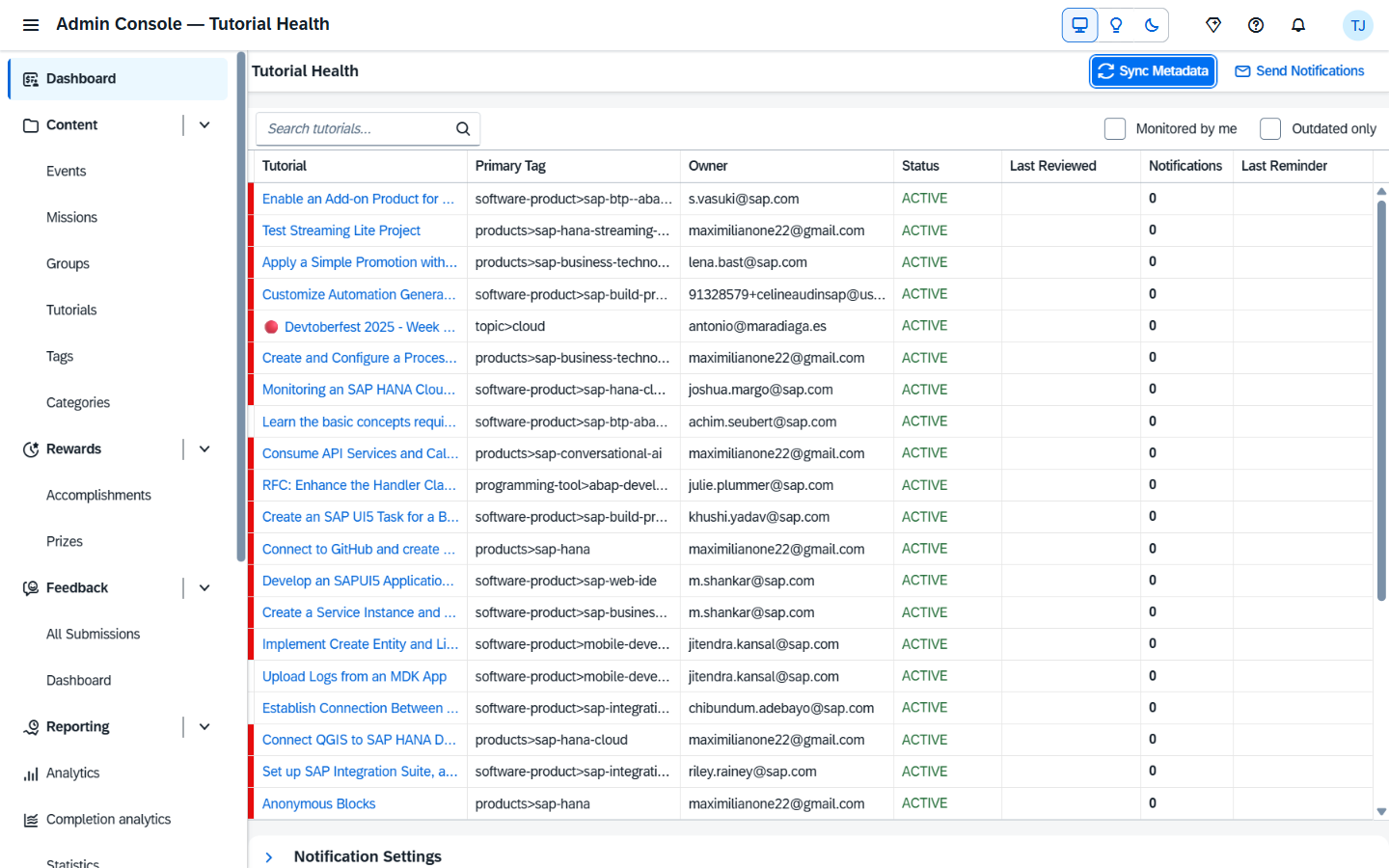The width and height of the screenshot is (1389, 868).
Task: Sort by the Notifications column header
Action: [1186, 166]
